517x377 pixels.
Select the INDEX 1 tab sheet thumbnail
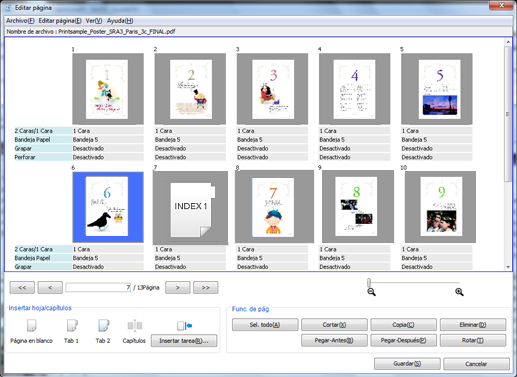point(190,208)
